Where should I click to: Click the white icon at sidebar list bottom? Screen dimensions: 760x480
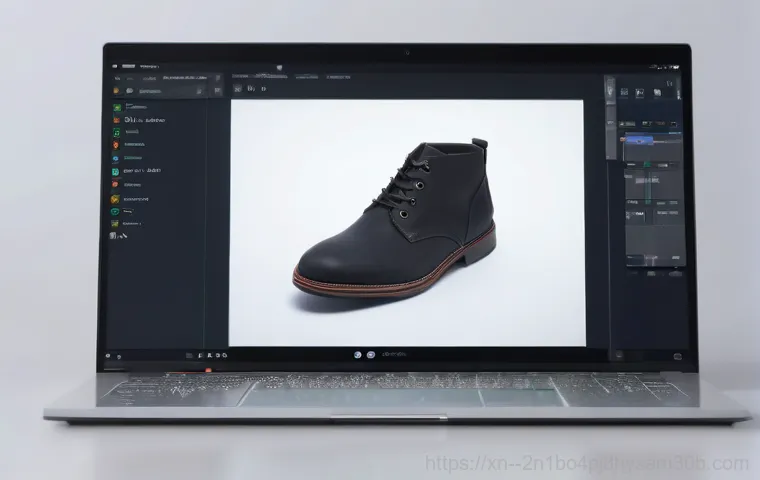[x=115, y=236]
